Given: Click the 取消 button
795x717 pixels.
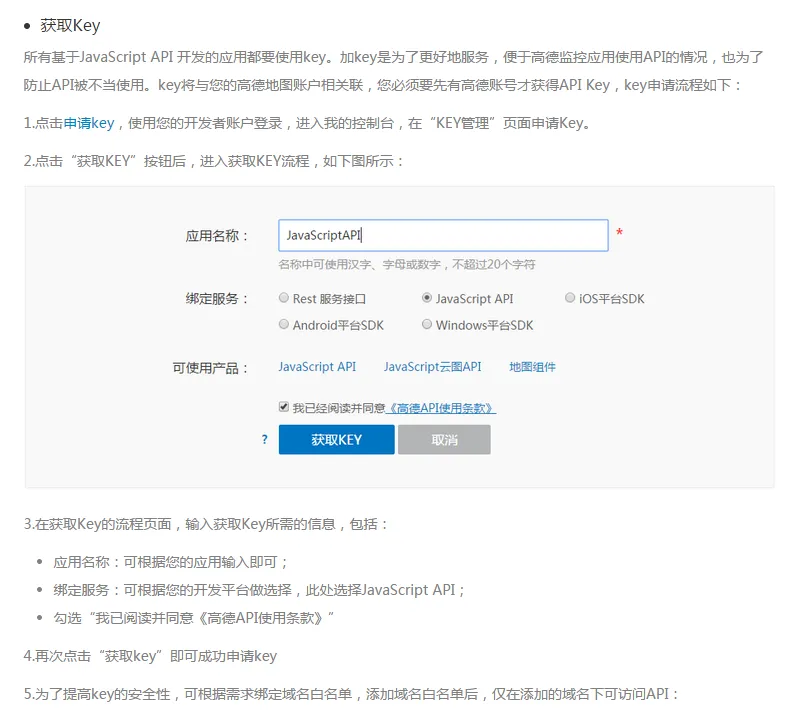Looking at the screenshot, I should tap(444, 439).
